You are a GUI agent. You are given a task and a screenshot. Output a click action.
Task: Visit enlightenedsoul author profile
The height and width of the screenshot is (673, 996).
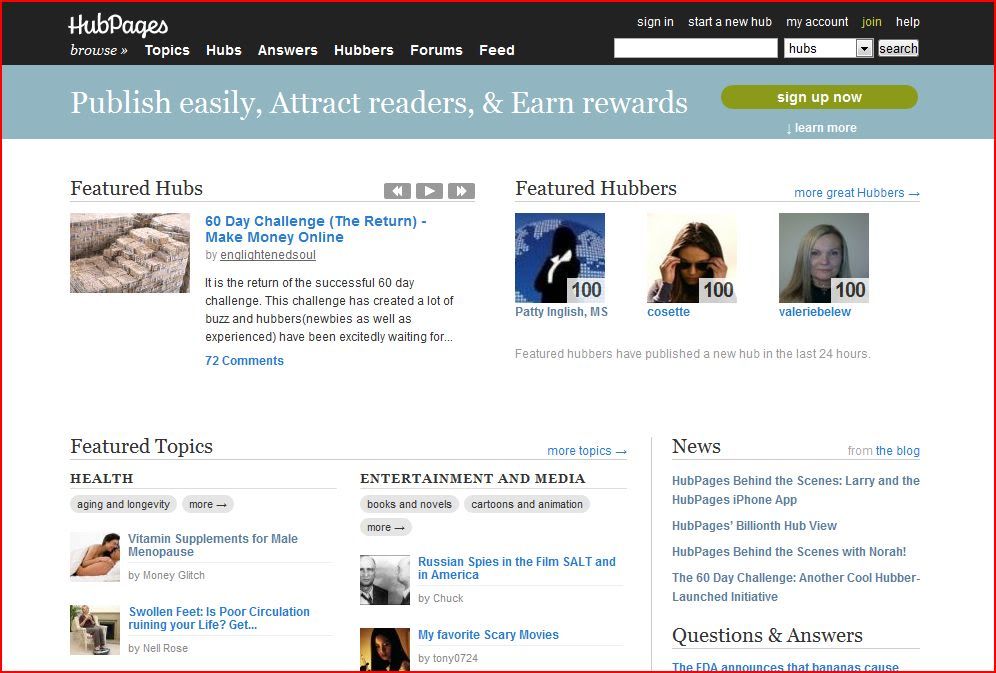[268, 255]
